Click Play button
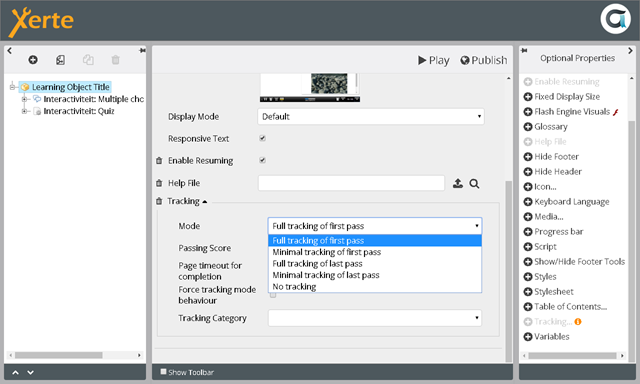The height and width of the screenshot is (384, 640). tap(433, 60)
